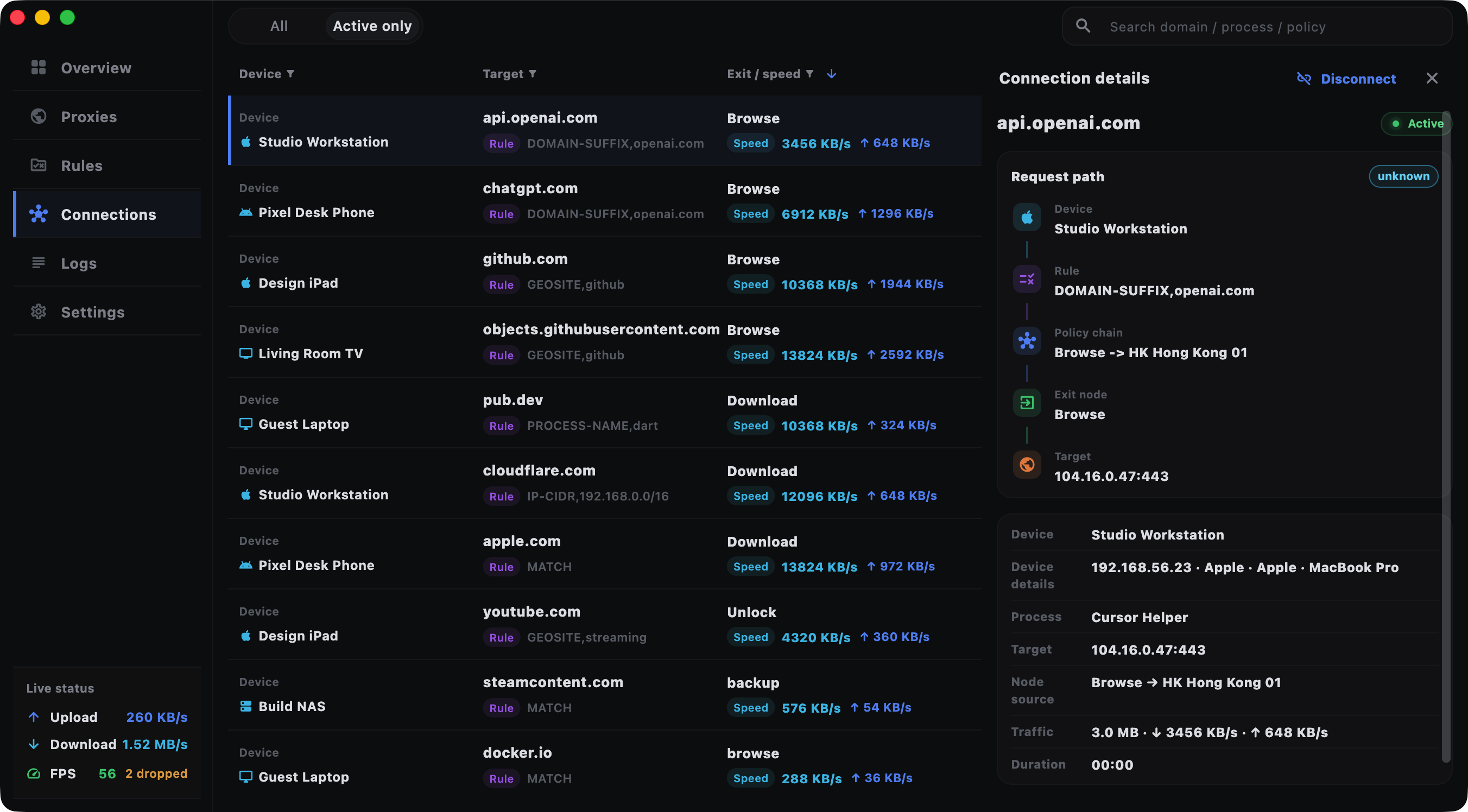Click the Upload arrow icon in Live status
Image resolution: width=1468 pixels, height=812 pixels.
pyautogui.click(x=34, y=717)
